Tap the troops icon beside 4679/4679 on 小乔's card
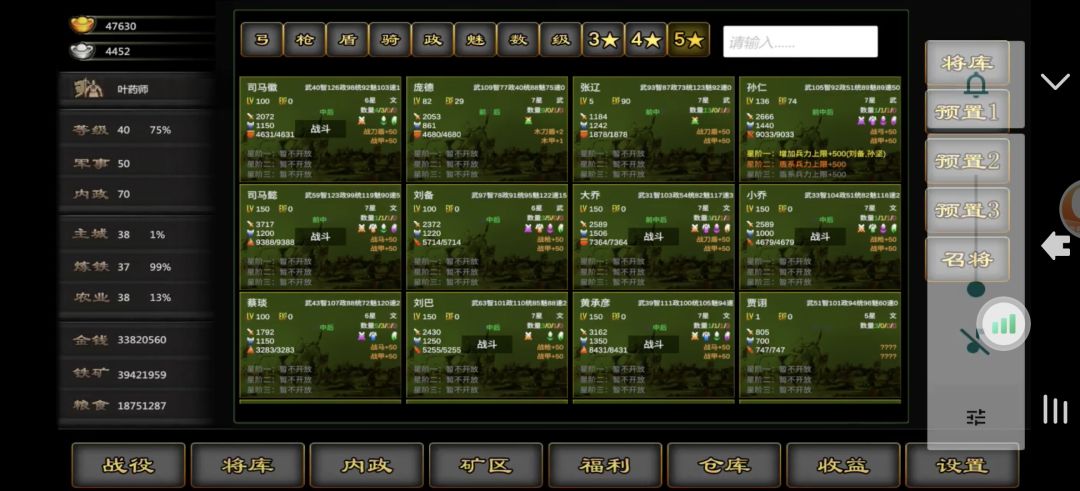The image size is (1080, 491). tap(750, 242)
